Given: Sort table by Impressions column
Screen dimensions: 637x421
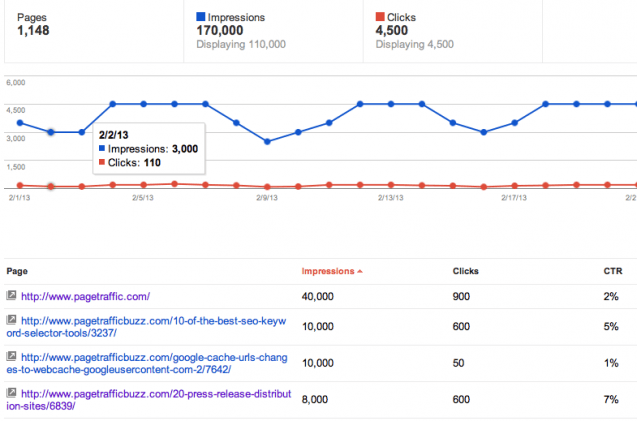Looking at the screenshot, I should [330, 270].
